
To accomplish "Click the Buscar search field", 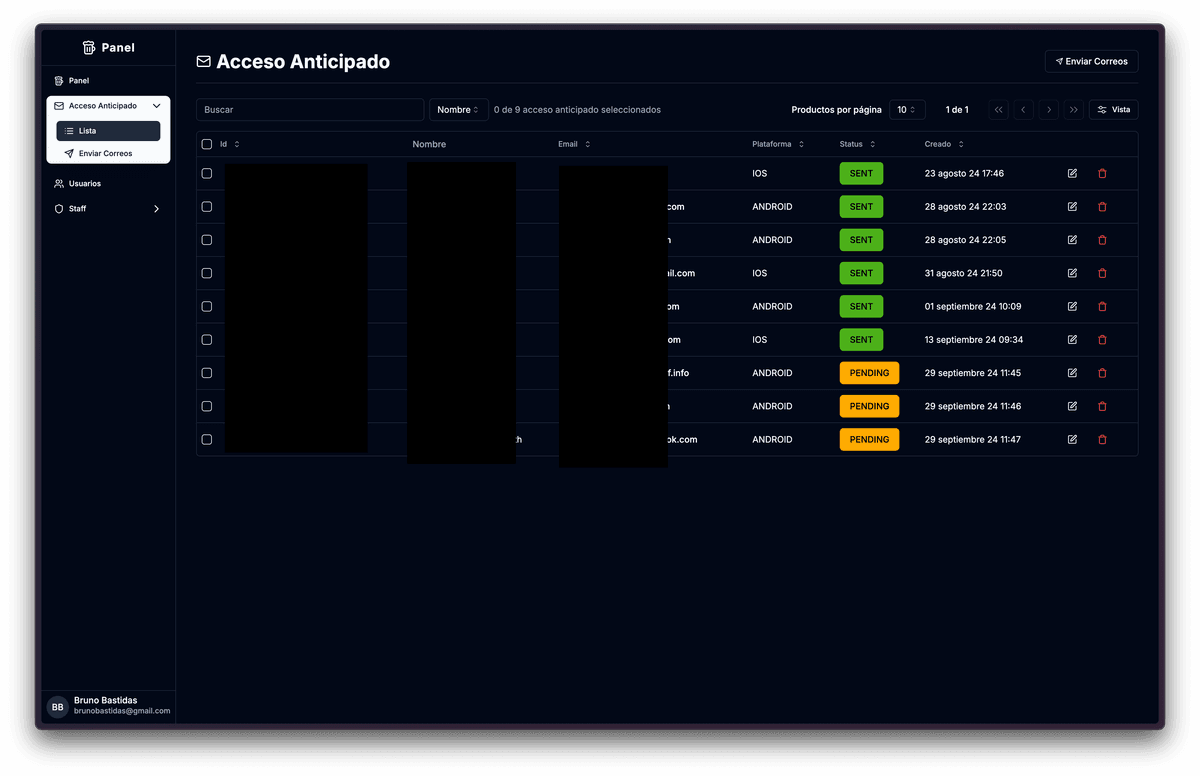I will click(310, 110).
